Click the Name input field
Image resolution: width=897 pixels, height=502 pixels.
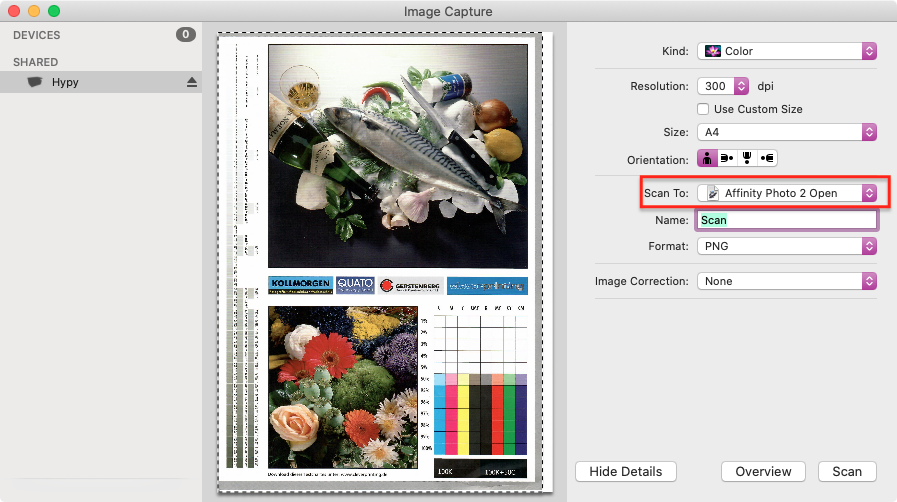(787, 220)
